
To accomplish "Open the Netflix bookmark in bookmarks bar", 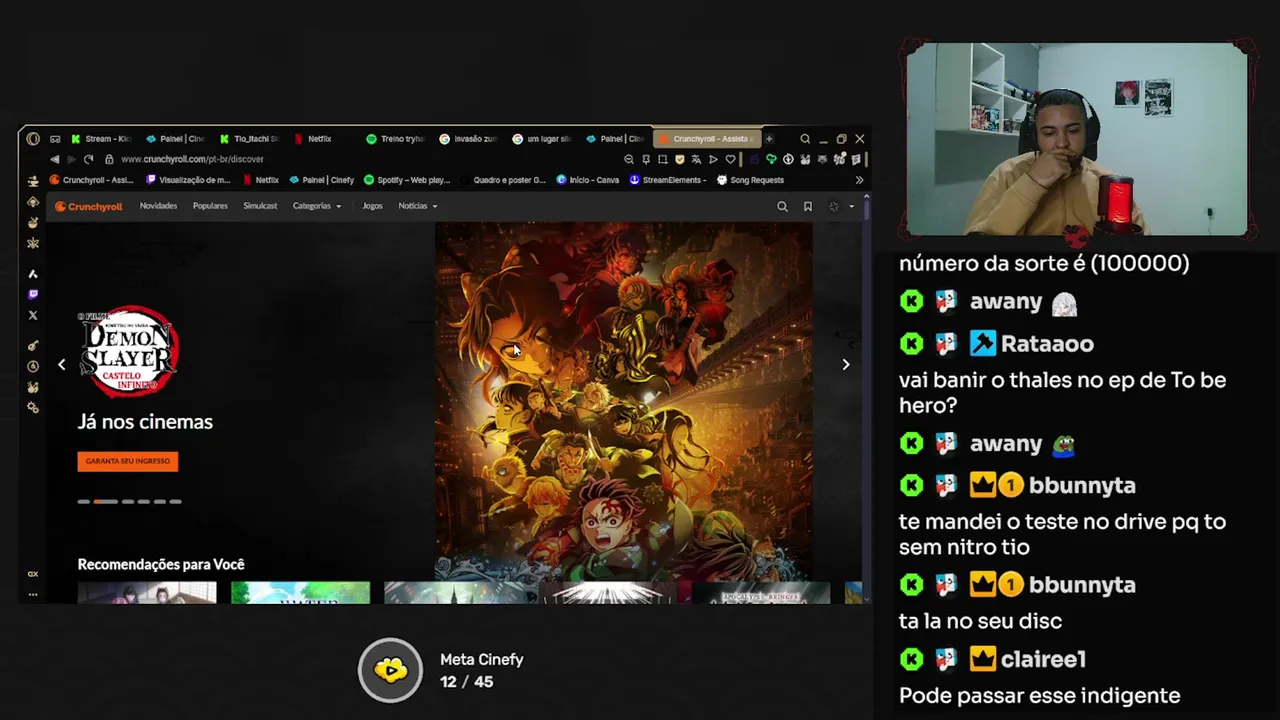I will (x=260, y=180).
